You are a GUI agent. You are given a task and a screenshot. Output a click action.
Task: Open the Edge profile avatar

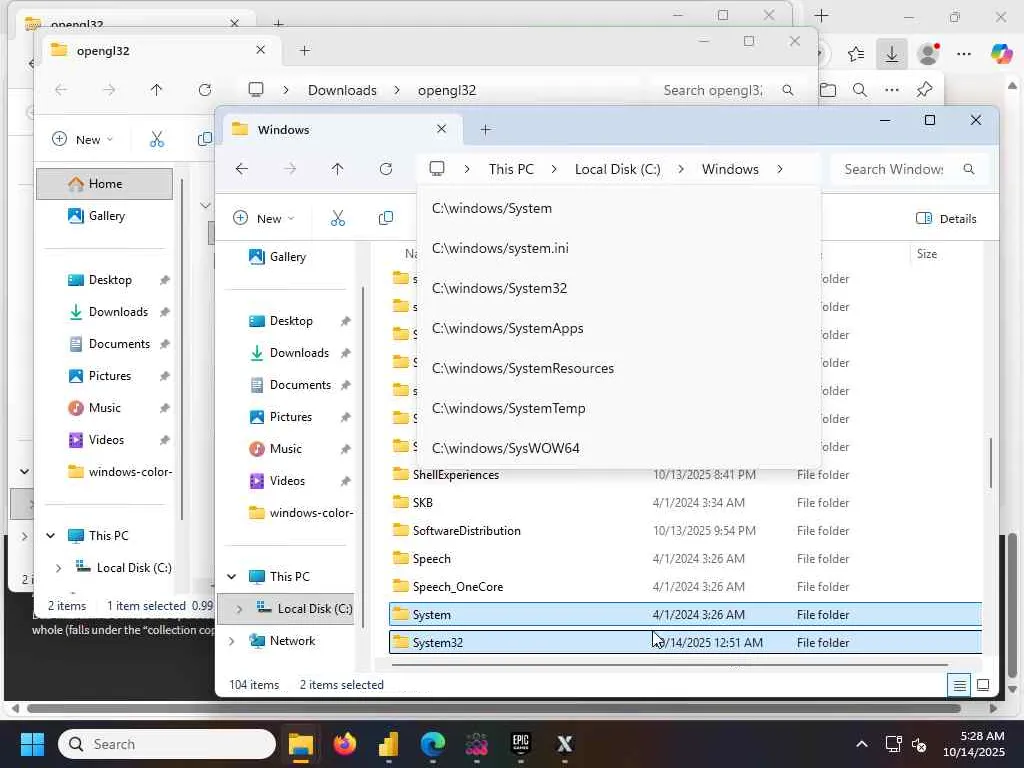928,54
